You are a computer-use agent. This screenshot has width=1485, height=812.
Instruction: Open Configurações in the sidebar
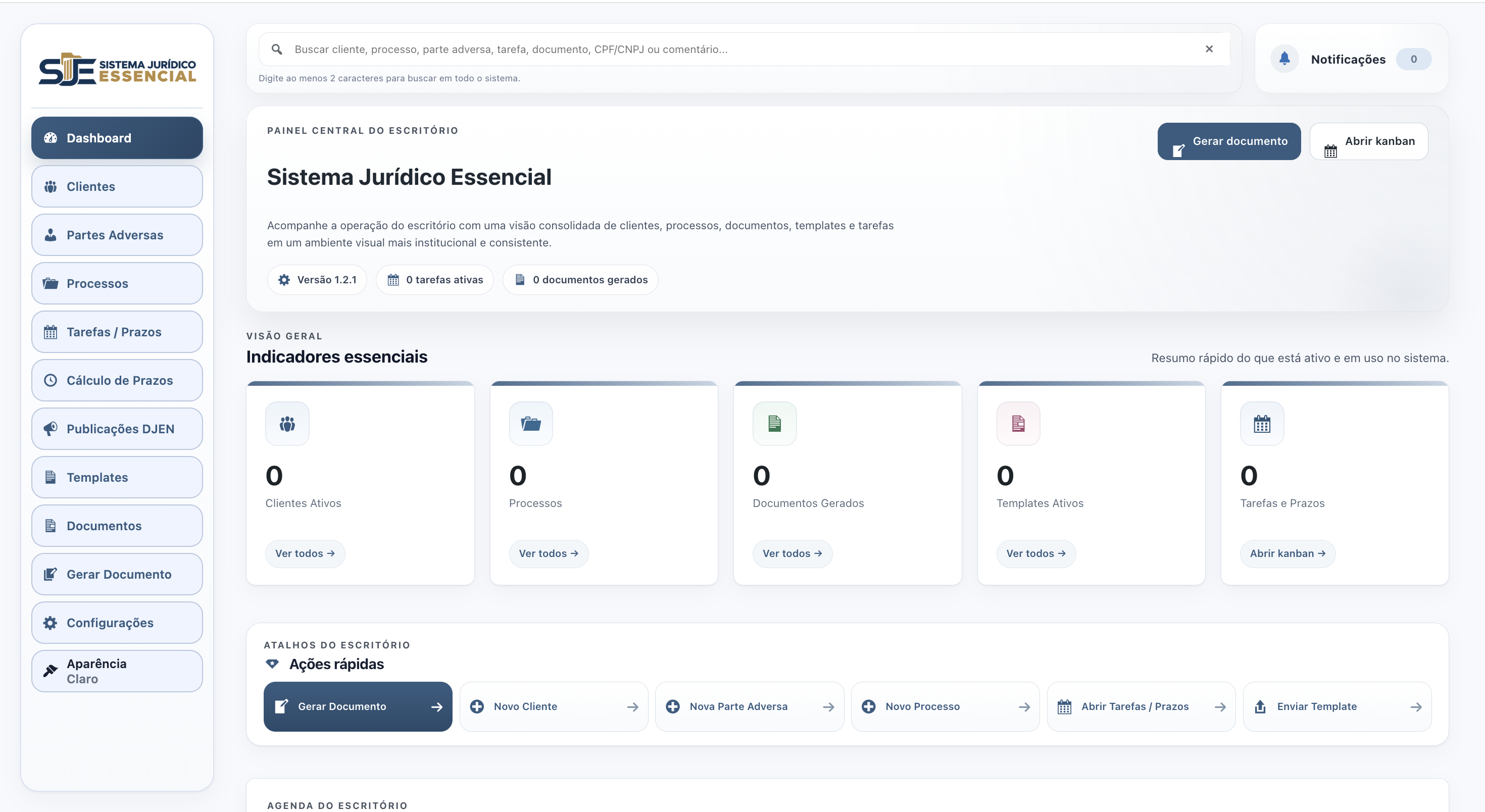click(x=117, y=623)
